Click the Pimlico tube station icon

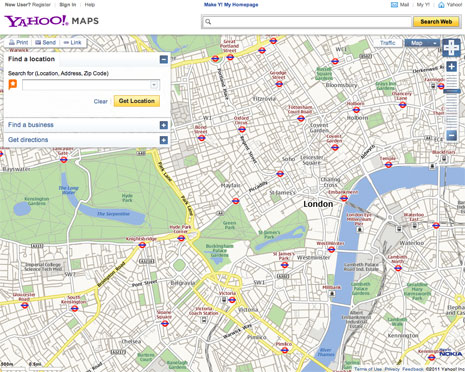[284, 350]
